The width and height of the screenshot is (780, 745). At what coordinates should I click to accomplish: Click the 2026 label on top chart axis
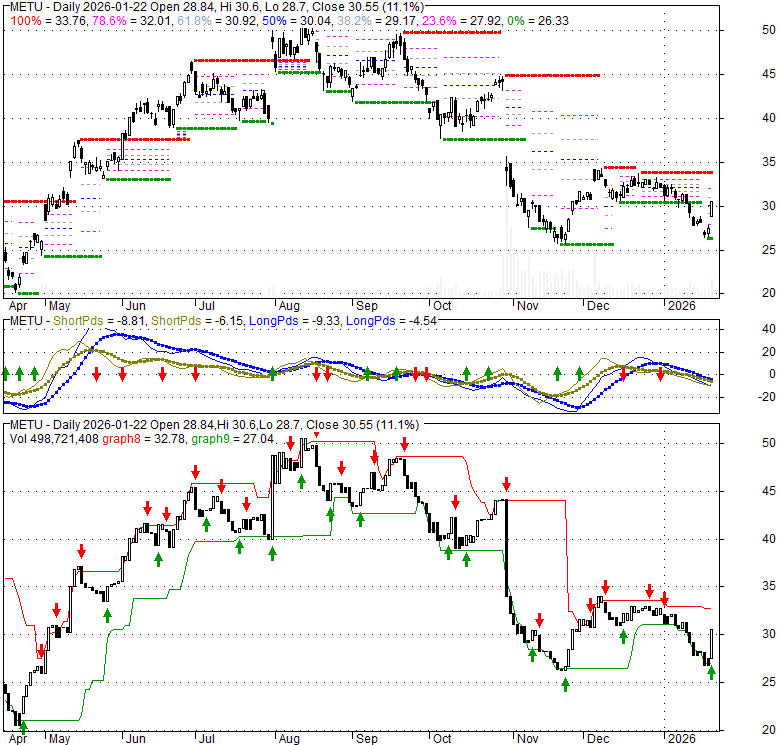pyautogui.click(x=682, y=306)
